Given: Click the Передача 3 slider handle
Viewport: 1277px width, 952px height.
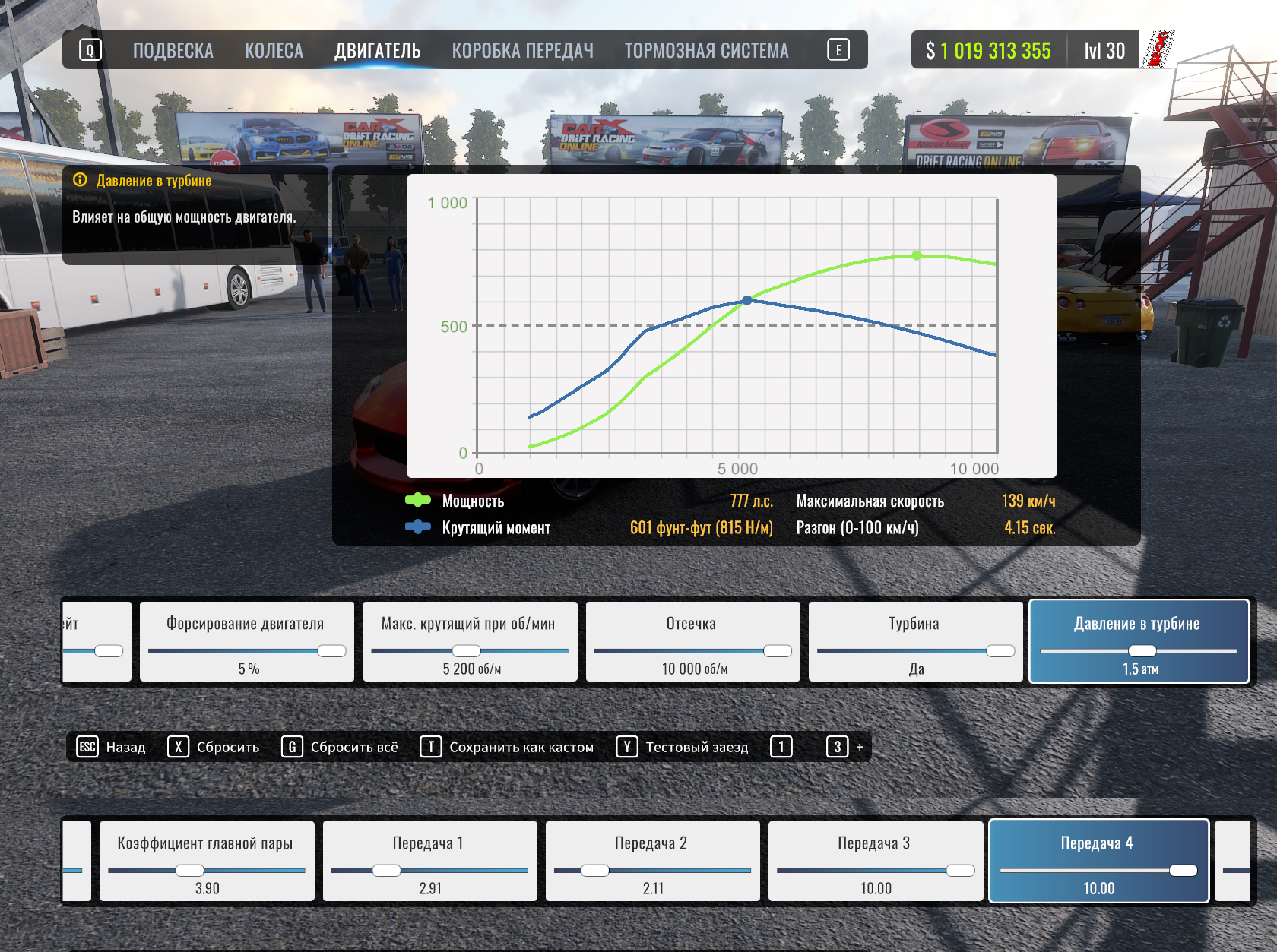Looking at the screenshot, I should pyautogui.click(x=961, y=871).
